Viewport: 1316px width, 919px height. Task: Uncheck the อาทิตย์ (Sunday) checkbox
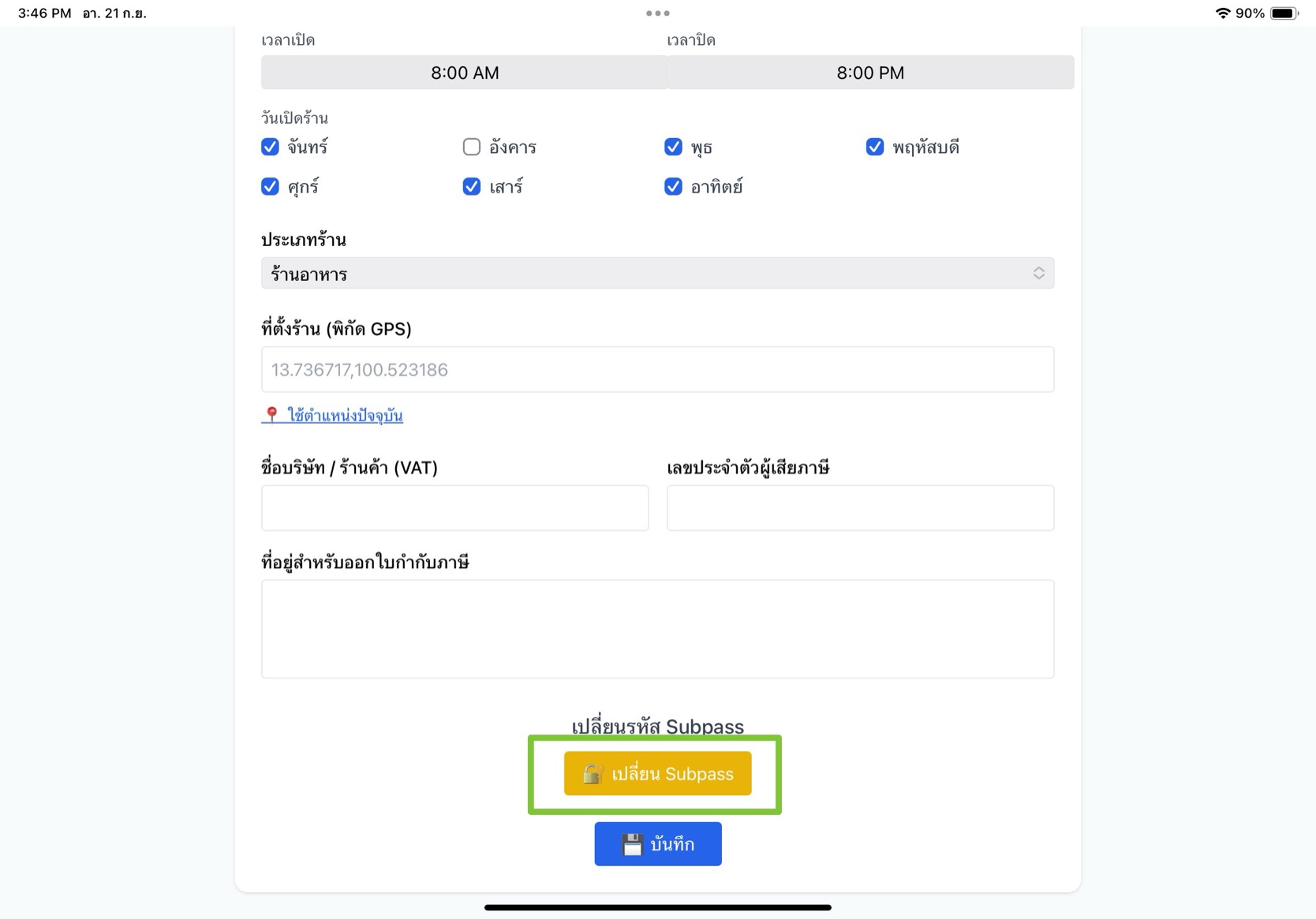point(673,186)
